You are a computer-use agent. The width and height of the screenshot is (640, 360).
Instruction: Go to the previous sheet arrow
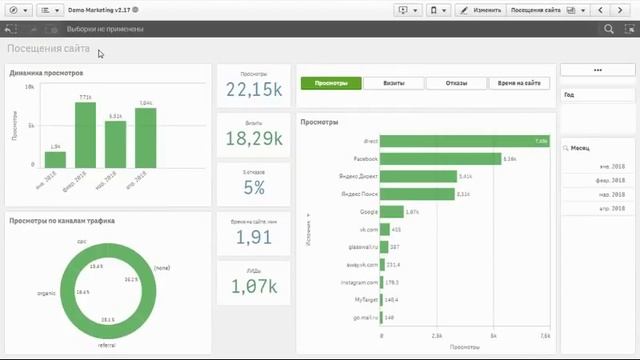(x=600, y=10)
